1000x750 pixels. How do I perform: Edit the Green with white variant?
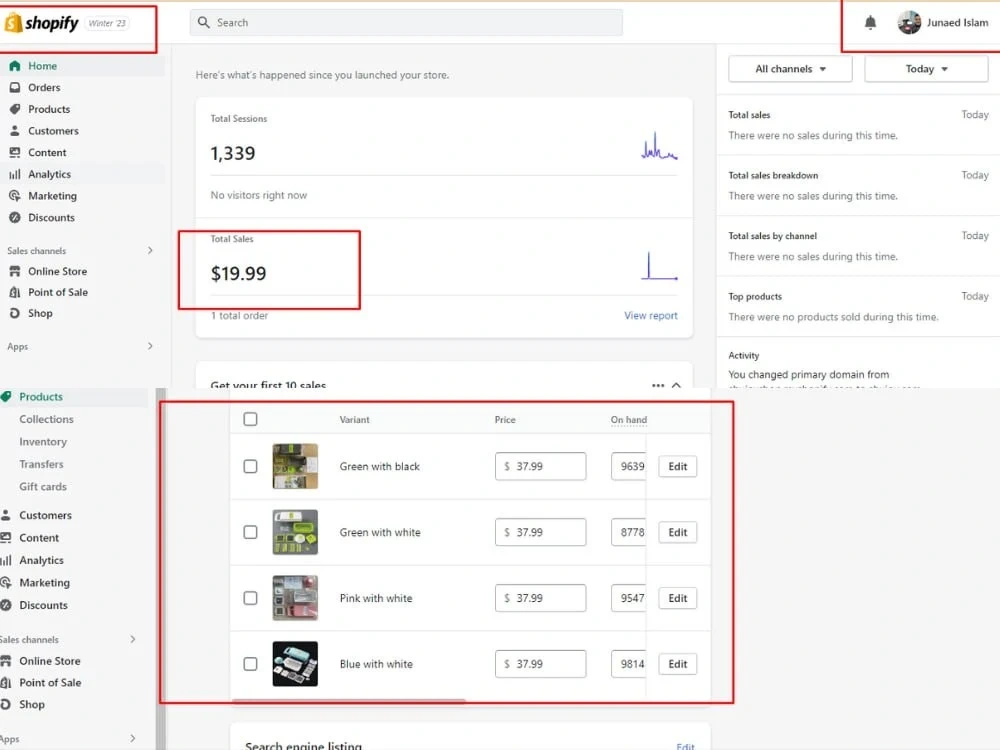point(677,532)
